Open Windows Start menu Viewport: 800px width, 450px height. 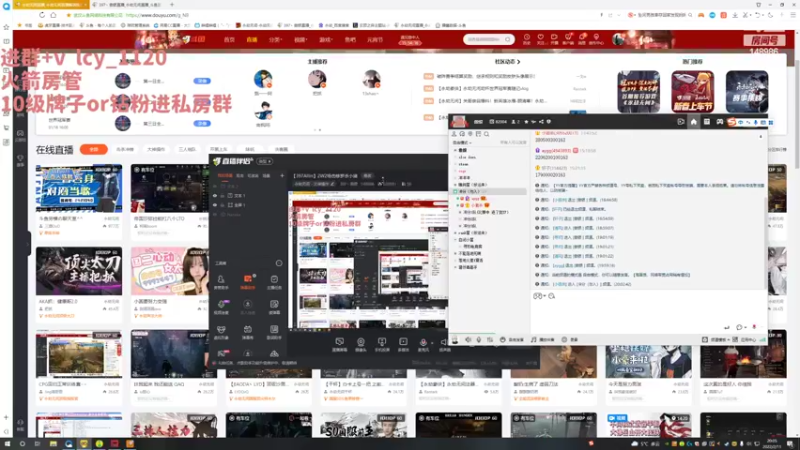tap(7, 444)
